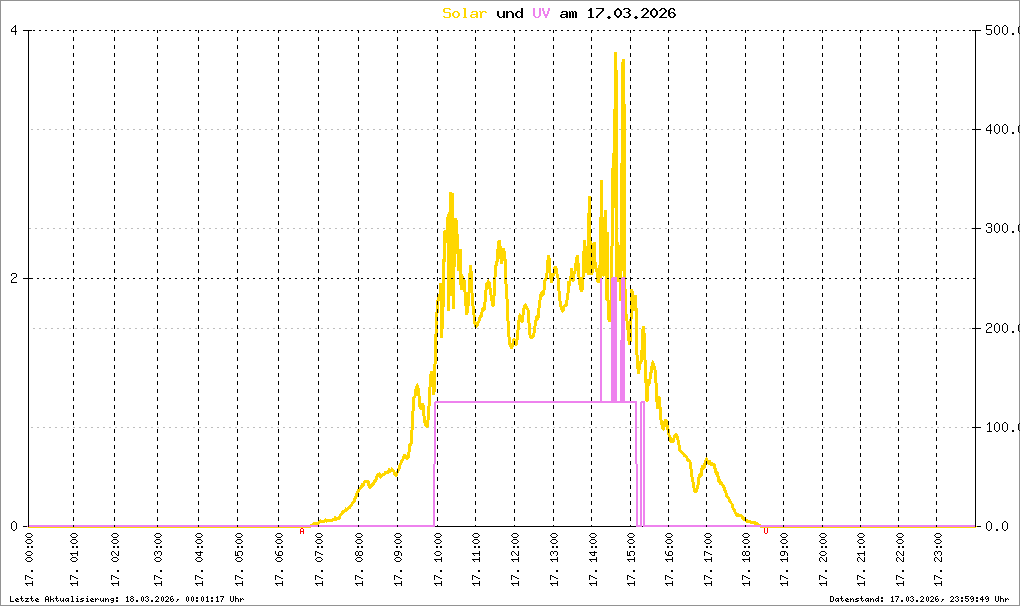Click the time axis label '17. 15:00'
The image size is (1020, 606).
coord(631,559)
